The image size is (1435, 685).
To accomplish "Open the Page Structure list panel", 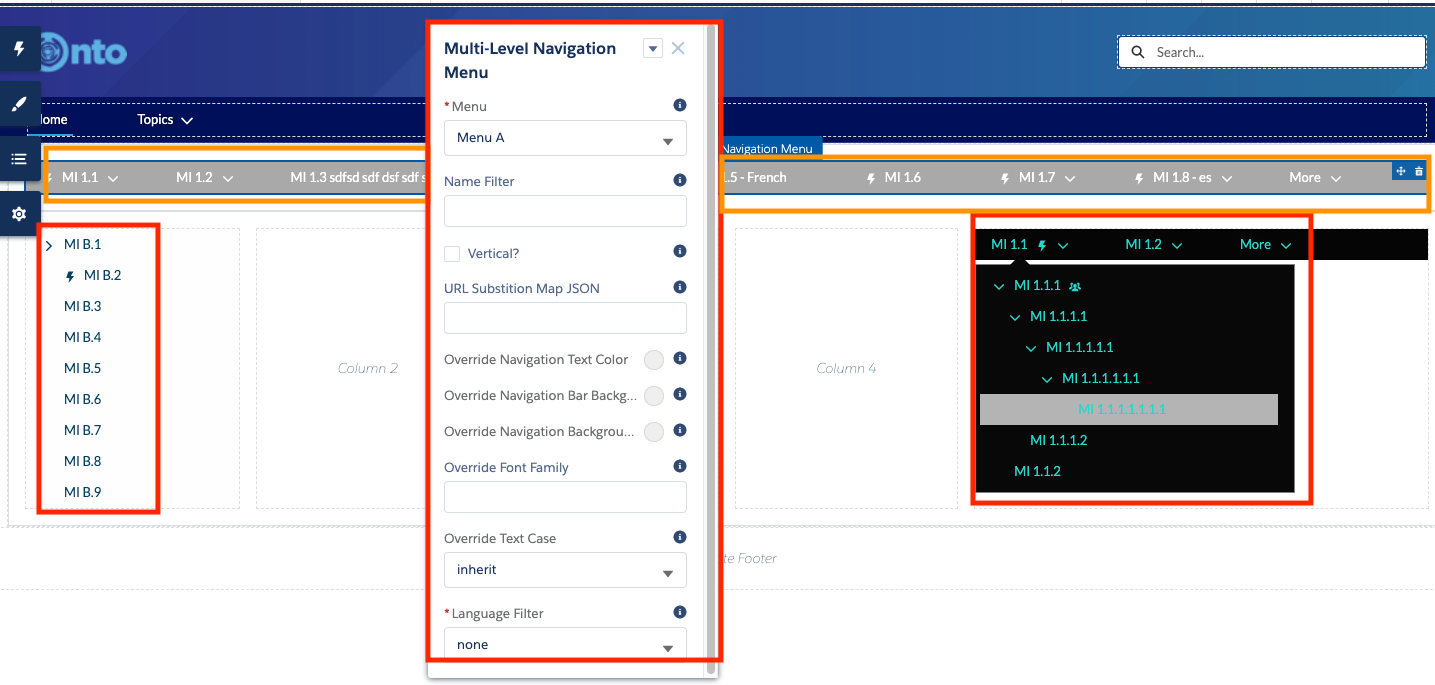I will [19, 159].
